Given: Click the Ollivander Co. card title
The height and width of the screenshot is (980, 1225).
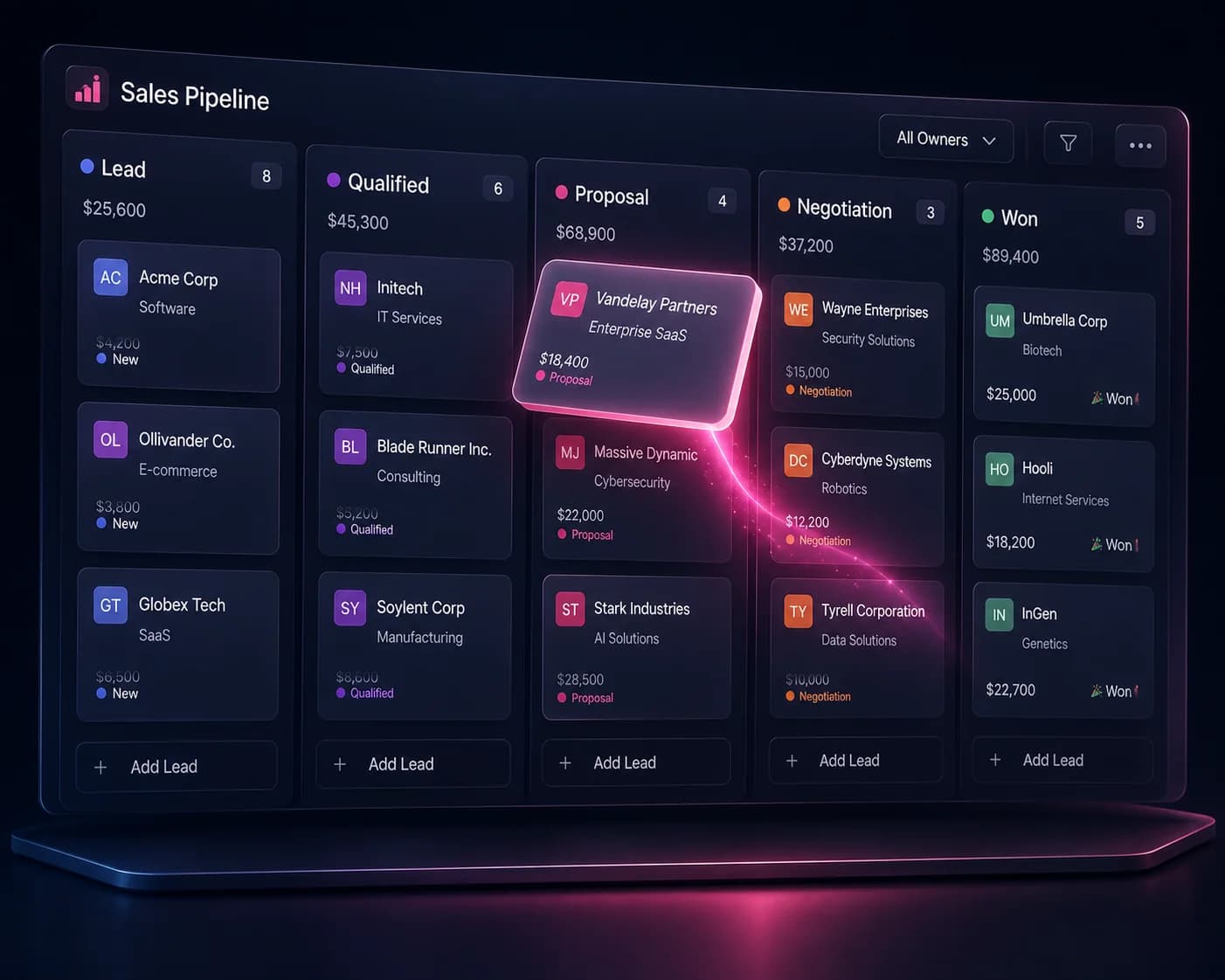Looking at the screenshot, I should (187, 440).
